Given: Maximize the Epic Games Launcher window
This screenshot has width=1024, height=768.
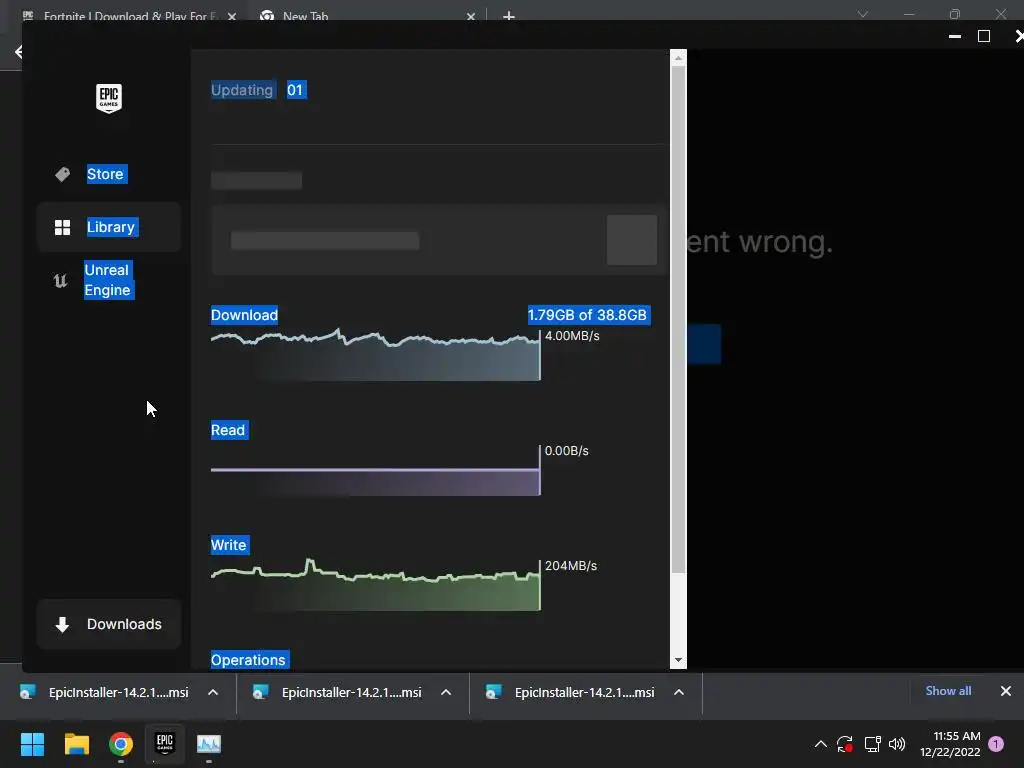Looking at the screenshot, I should click(984, 36).
